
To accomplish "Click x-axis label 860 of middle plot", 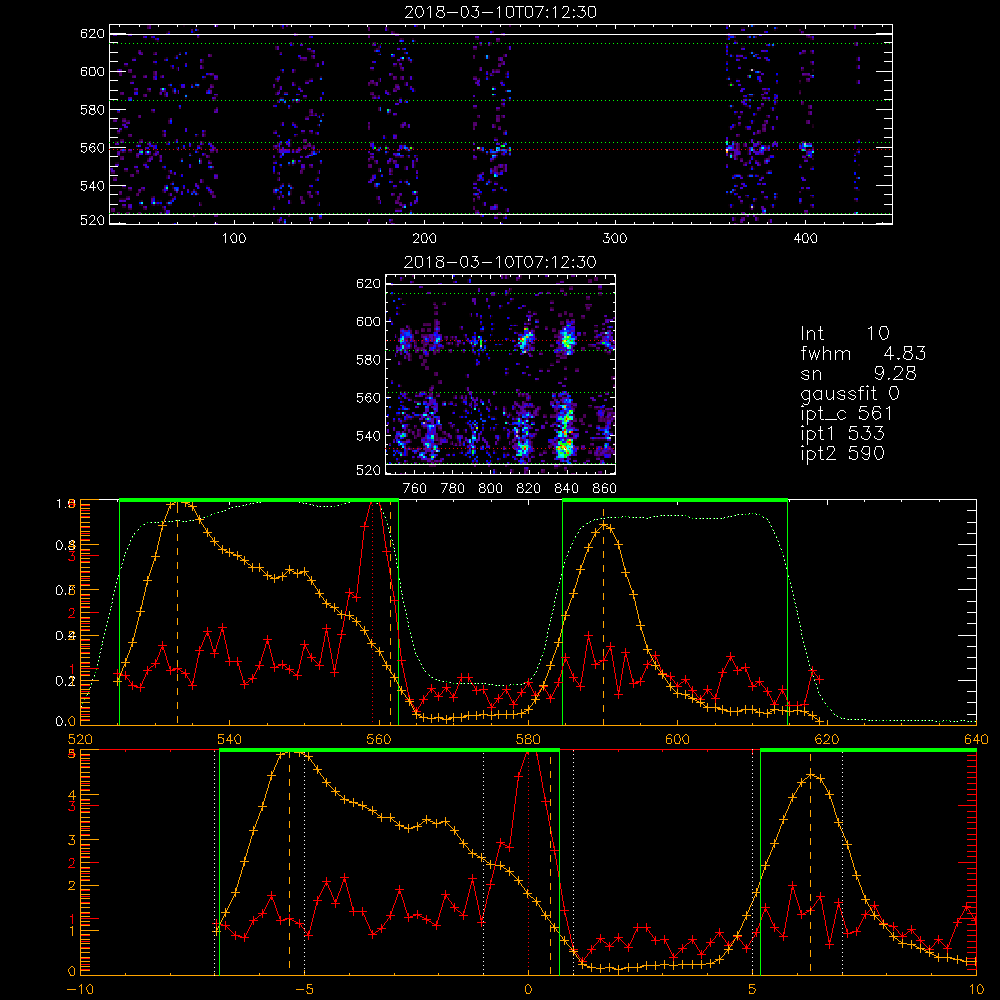I will 605,489.
